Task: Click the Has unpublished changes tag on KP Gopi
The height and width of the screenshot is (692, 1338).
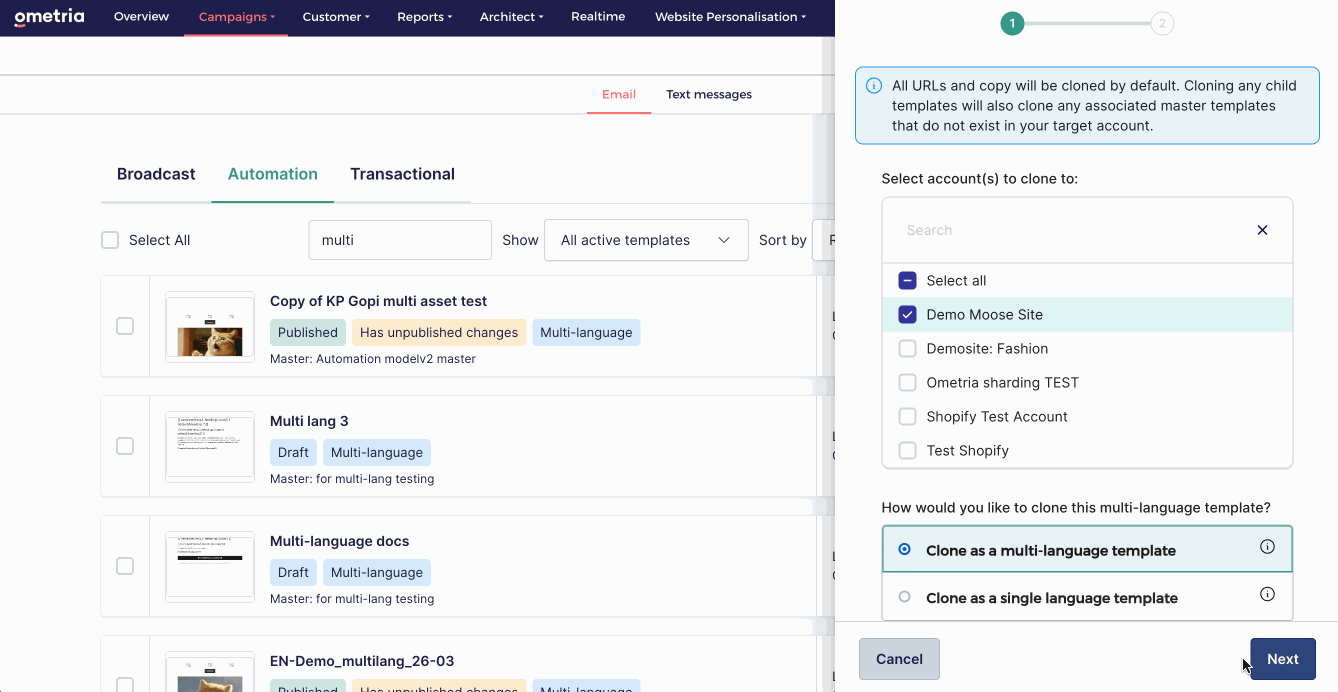Action: 439,333
